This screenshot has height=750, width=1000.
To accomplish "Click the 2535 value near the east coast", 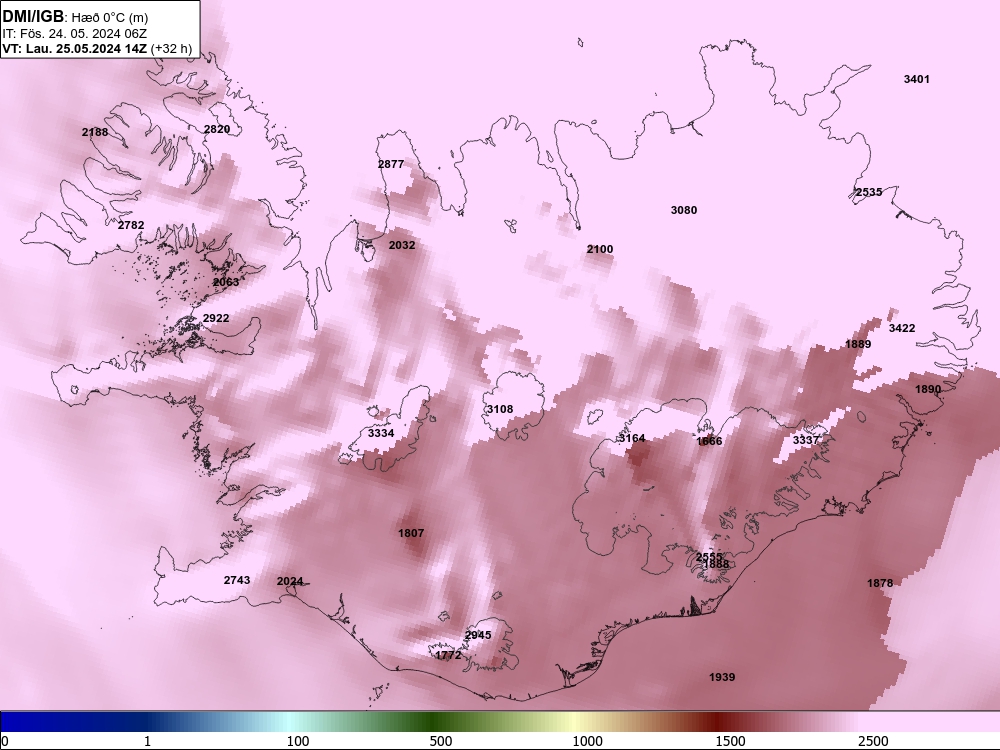I will tap(869, 192).
